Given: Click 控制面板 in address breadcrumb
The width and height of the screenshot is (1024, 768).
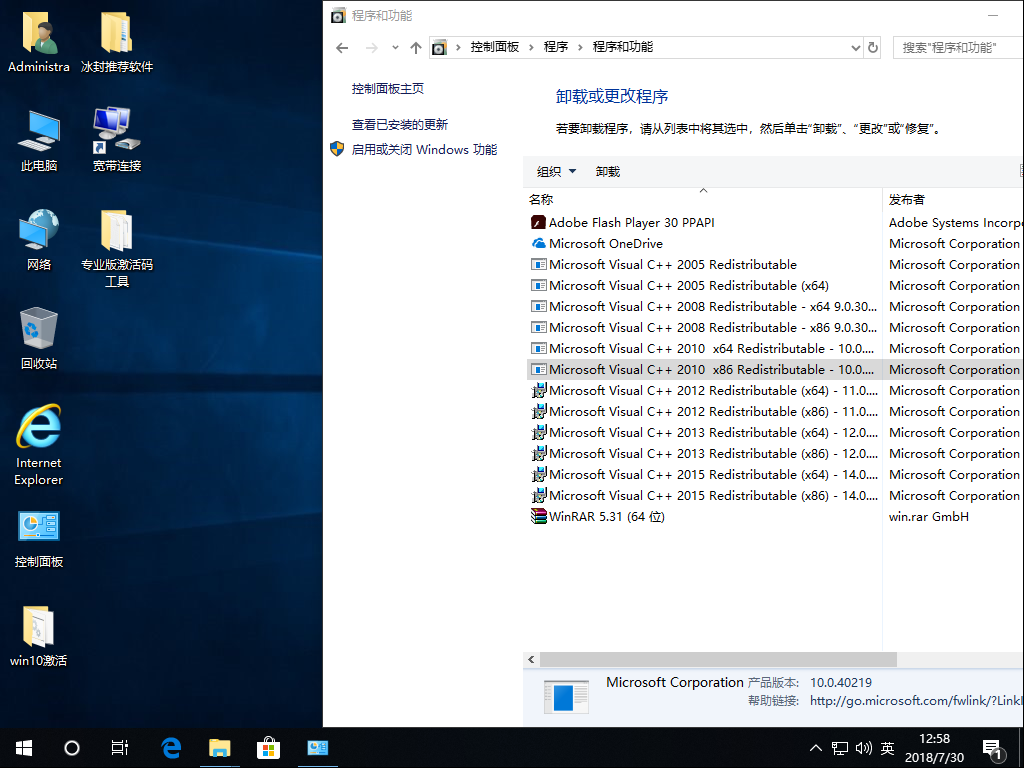Looking at the screenshot, I should click(x=495, y=47).
